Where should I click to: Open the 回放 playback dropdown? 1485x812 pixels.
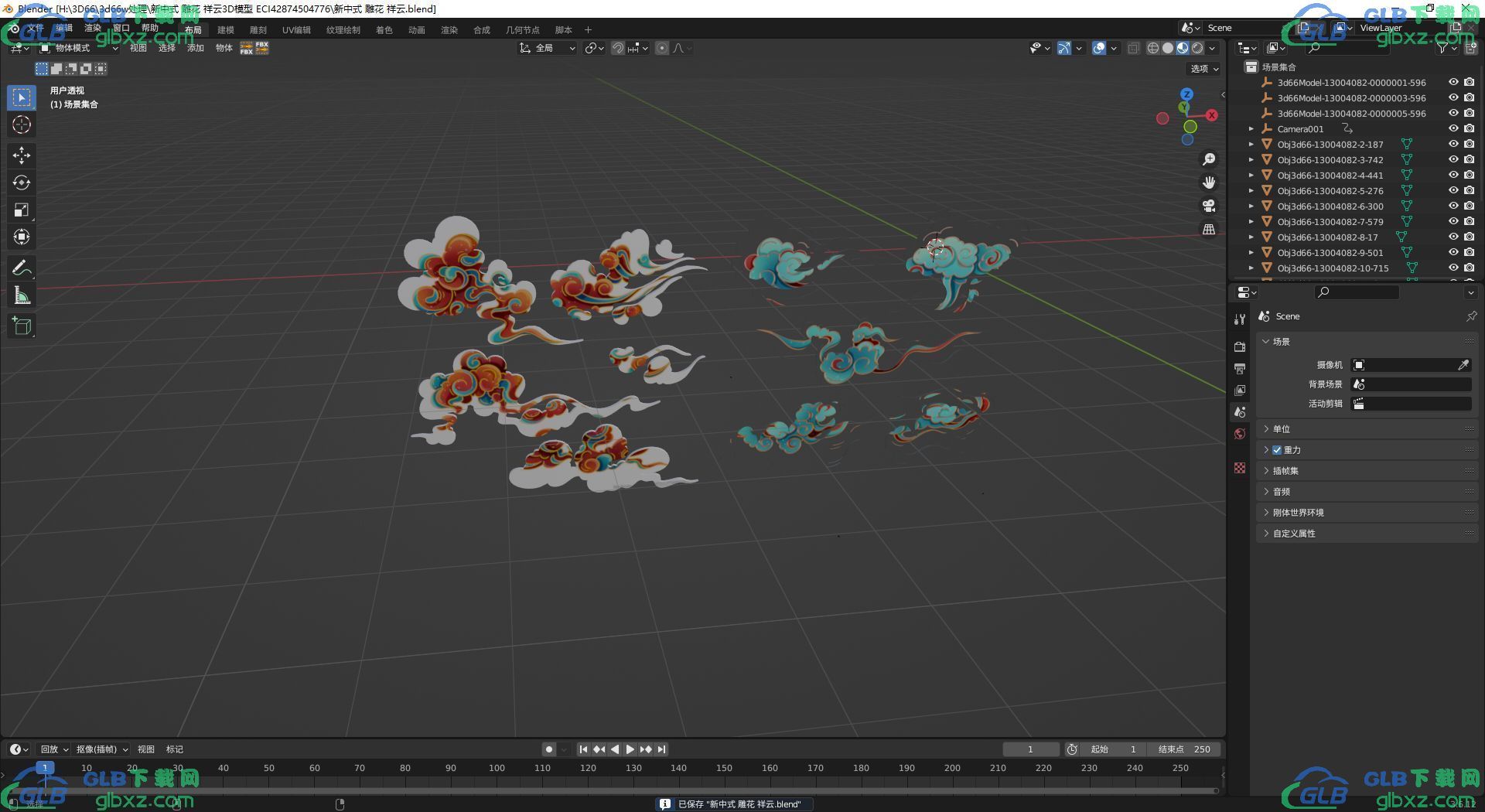click(x=54, y=749)
